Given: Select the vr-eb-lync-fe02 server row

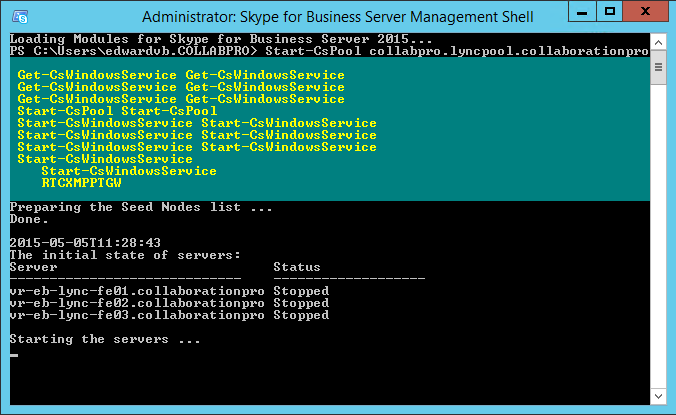Looking at the screenshot, I should pyautogui.click(x=169, y=303).
